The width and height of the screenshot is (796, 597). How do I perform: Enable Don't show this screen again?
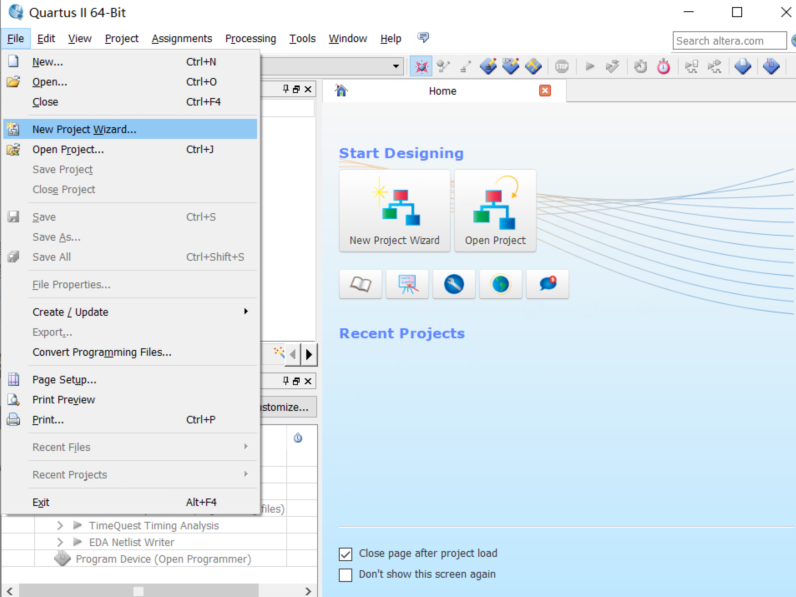coord(345,575)
